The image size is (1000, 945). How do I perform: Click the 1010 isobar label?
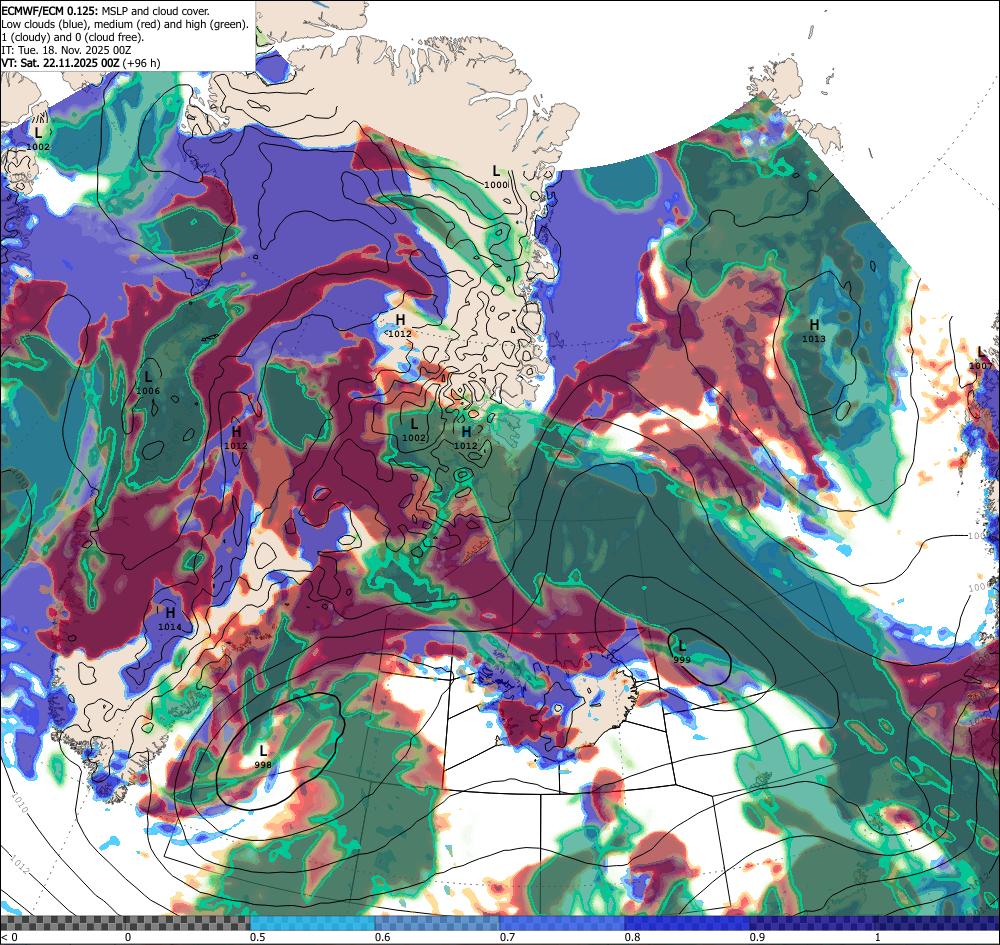click(x=20, y=803)
